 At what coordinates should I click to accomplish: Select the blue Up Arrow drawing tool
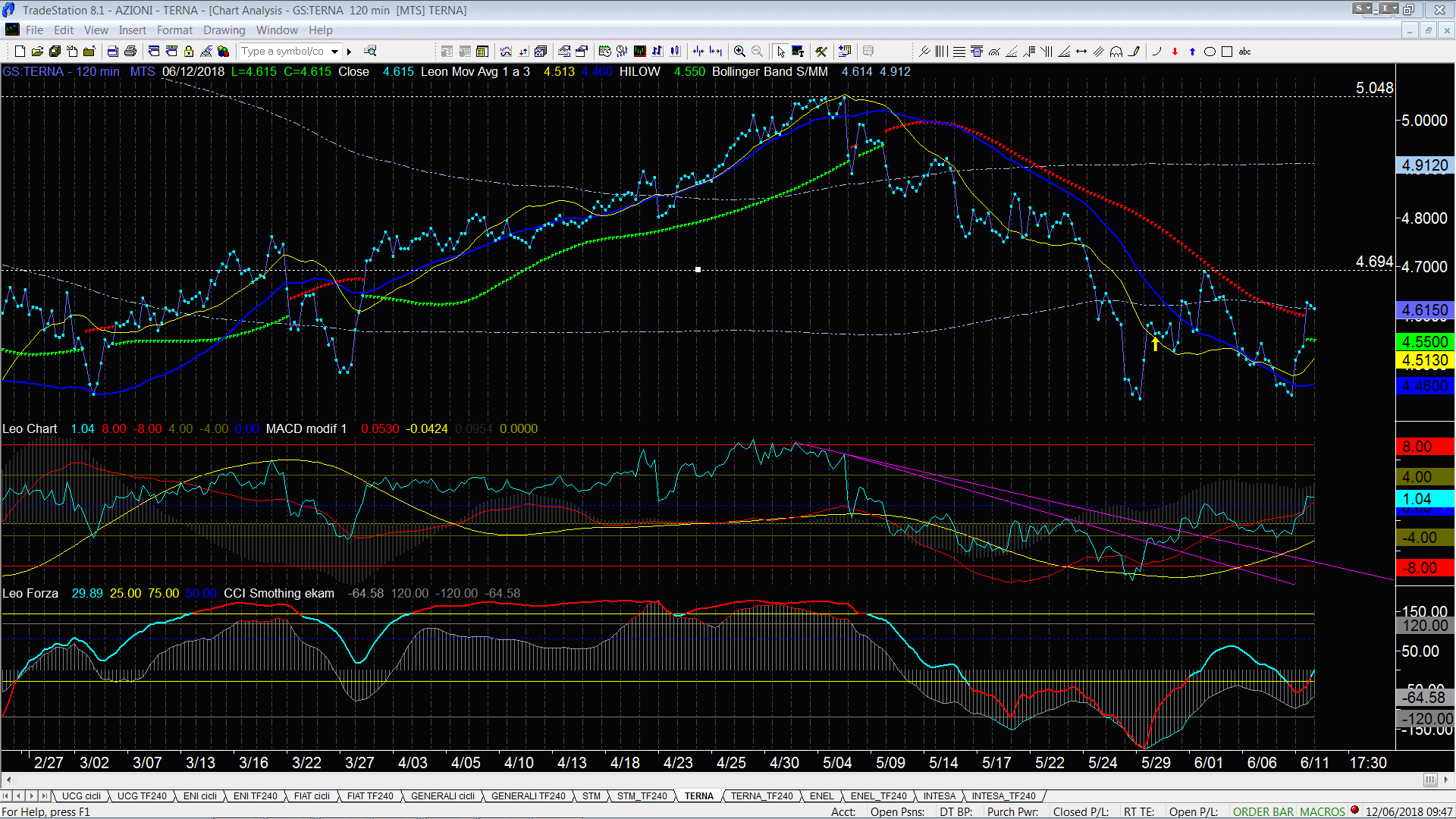coord(1192,52)
